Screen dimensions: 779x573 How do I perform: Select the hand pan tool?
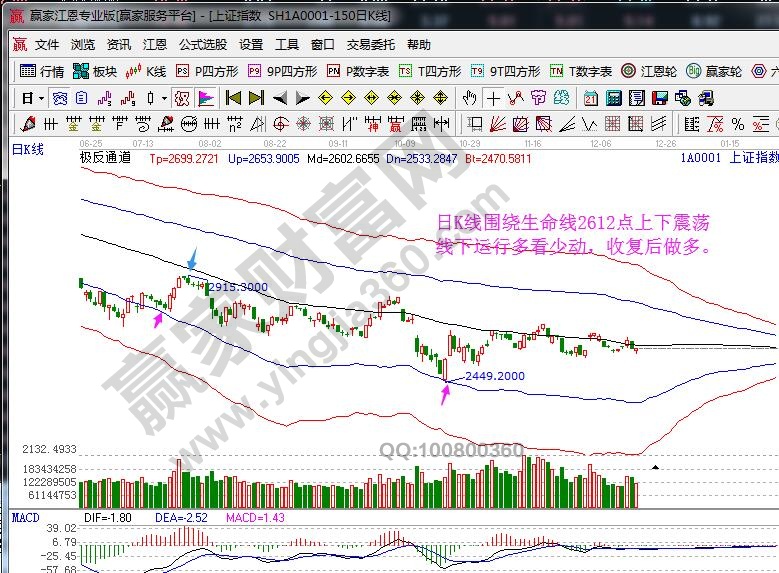tap(469, 98)
